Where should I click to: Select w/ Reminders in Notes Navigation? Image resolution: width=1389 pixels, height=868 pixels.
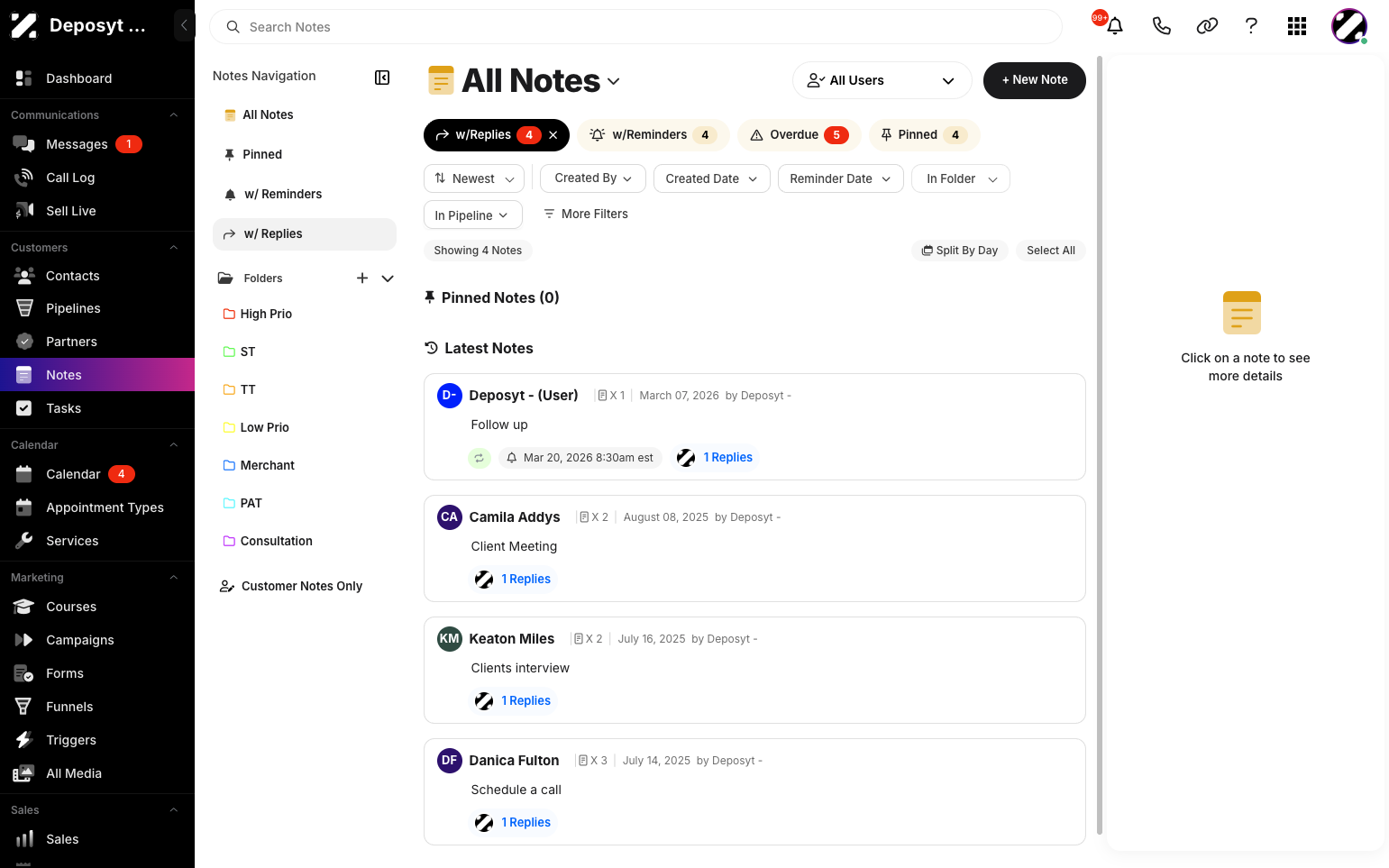click(x=305, y=195)
